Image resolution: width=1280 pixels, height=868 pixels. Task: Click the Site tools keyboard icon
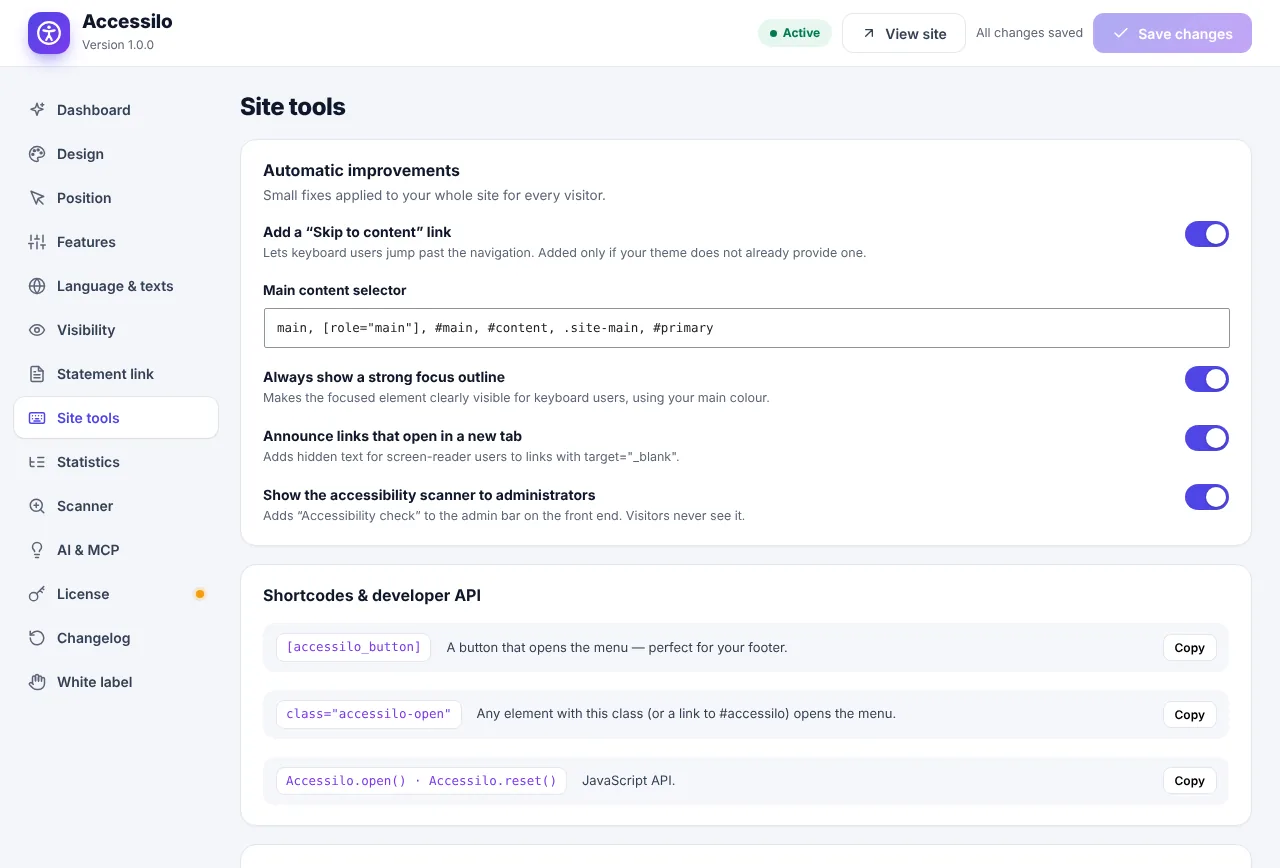click(37, 418)
